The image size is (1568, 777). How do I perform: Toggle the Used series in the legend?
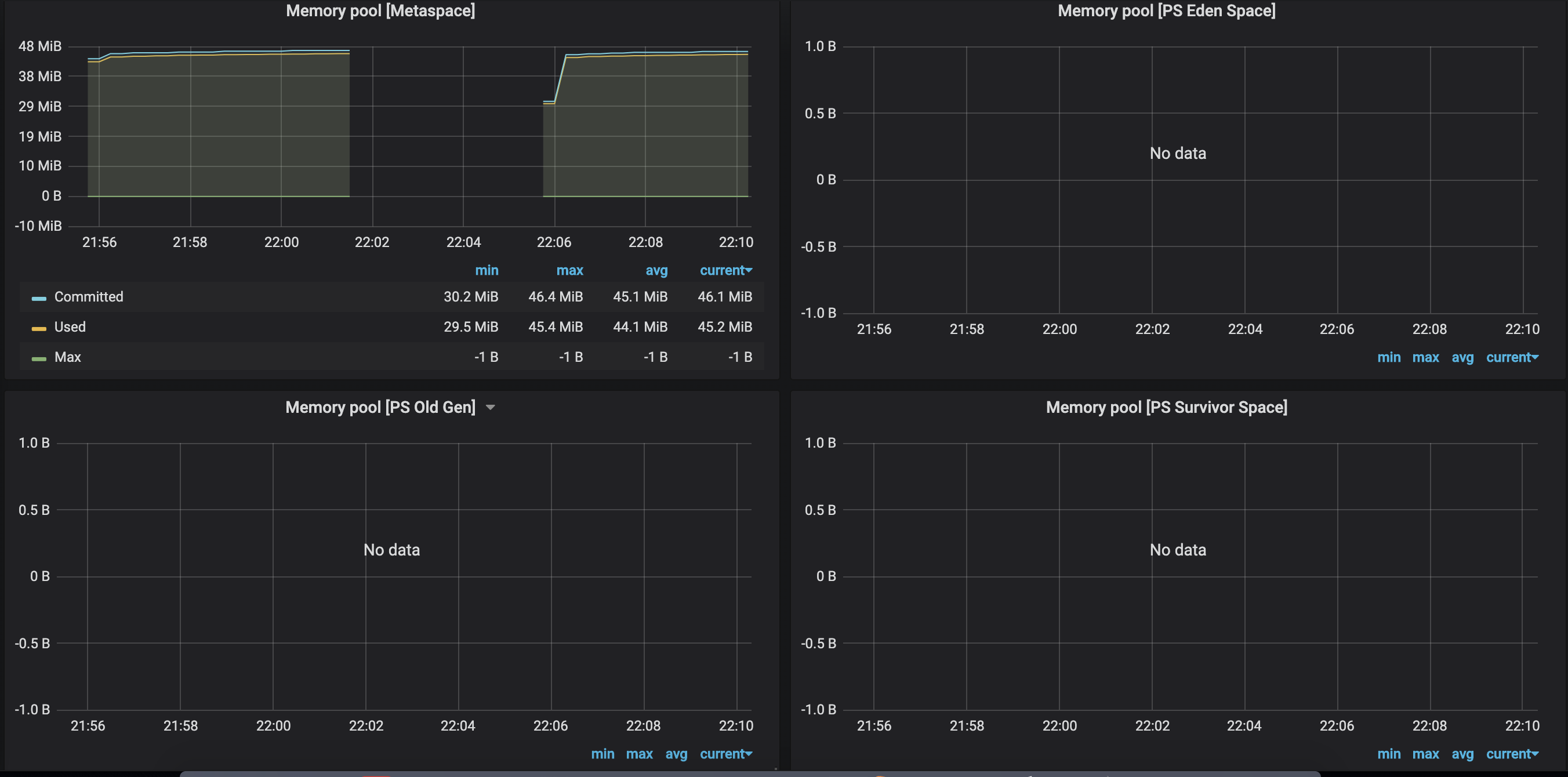coord(70,326)
